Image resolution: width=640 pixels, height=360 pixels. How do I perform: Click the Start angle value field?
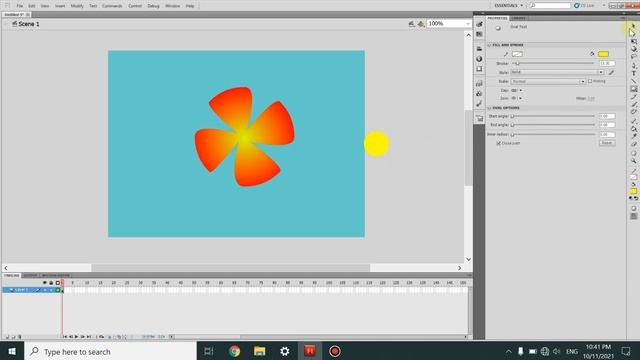pyautogui.click(x=607, y=116)
